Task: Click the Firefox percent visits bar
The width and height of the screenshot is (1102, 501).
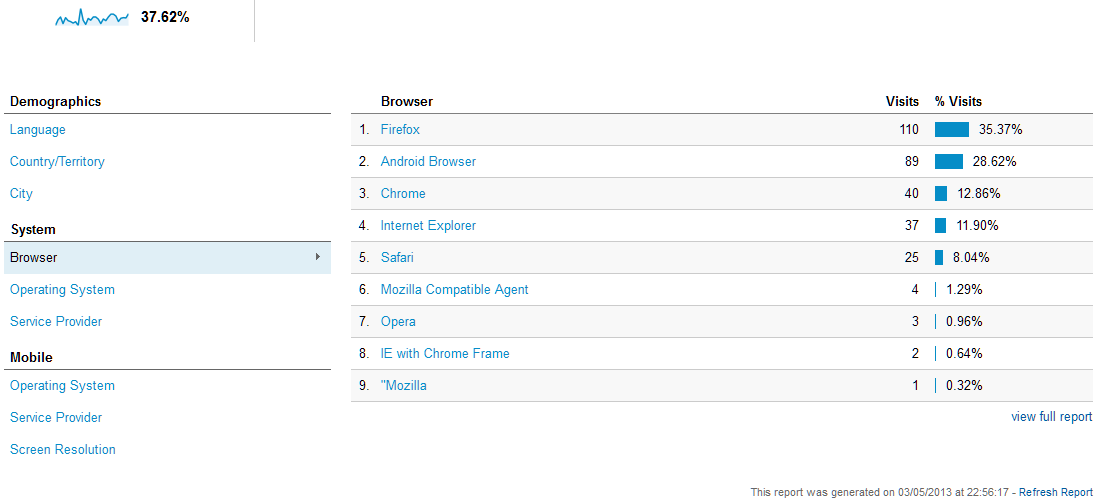Action: pos(952,129)
